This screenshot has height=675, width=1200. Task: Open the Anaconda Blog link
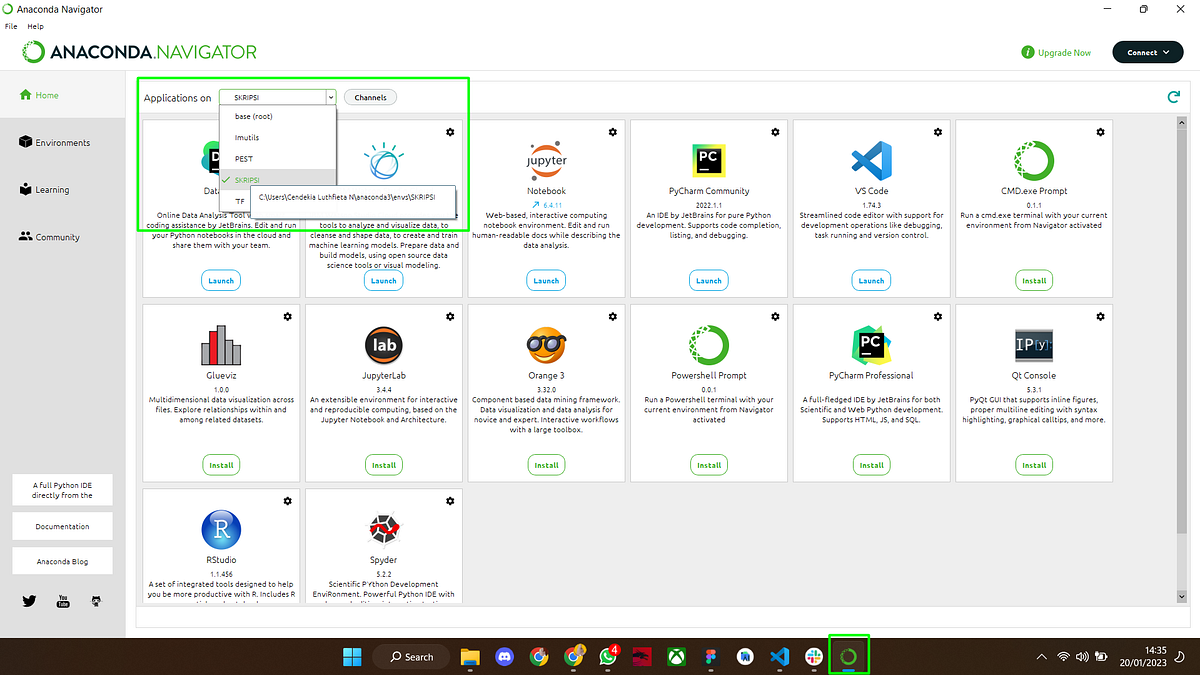(x=62, y=561)
